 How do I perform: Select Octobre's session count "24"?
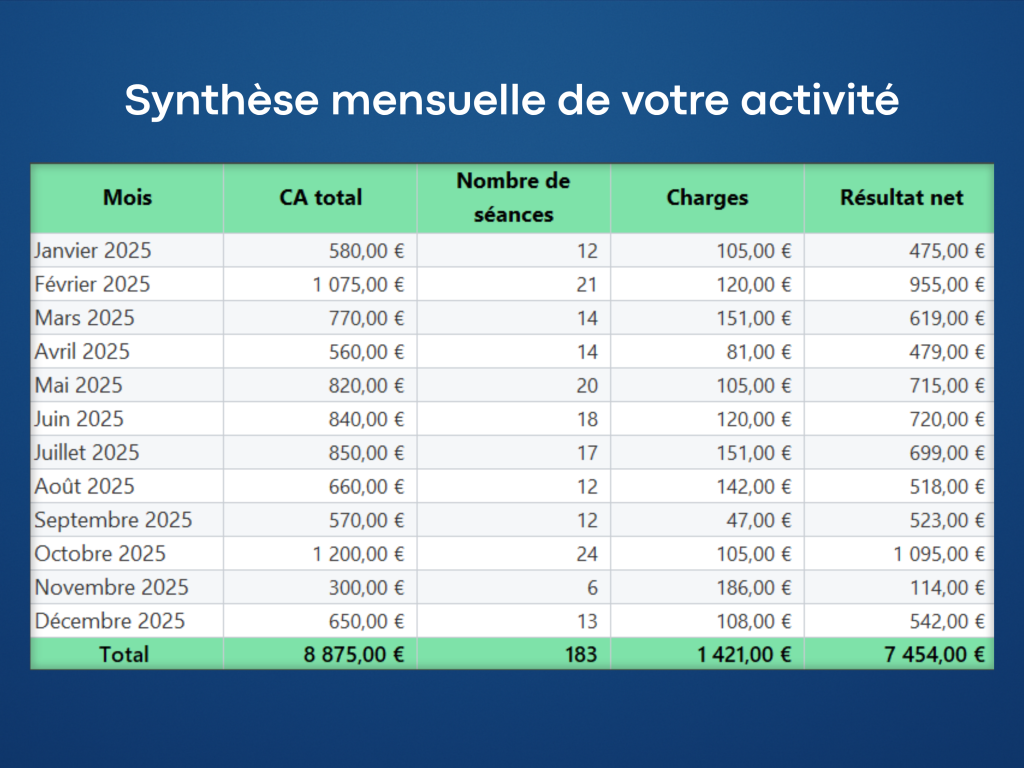587,554
